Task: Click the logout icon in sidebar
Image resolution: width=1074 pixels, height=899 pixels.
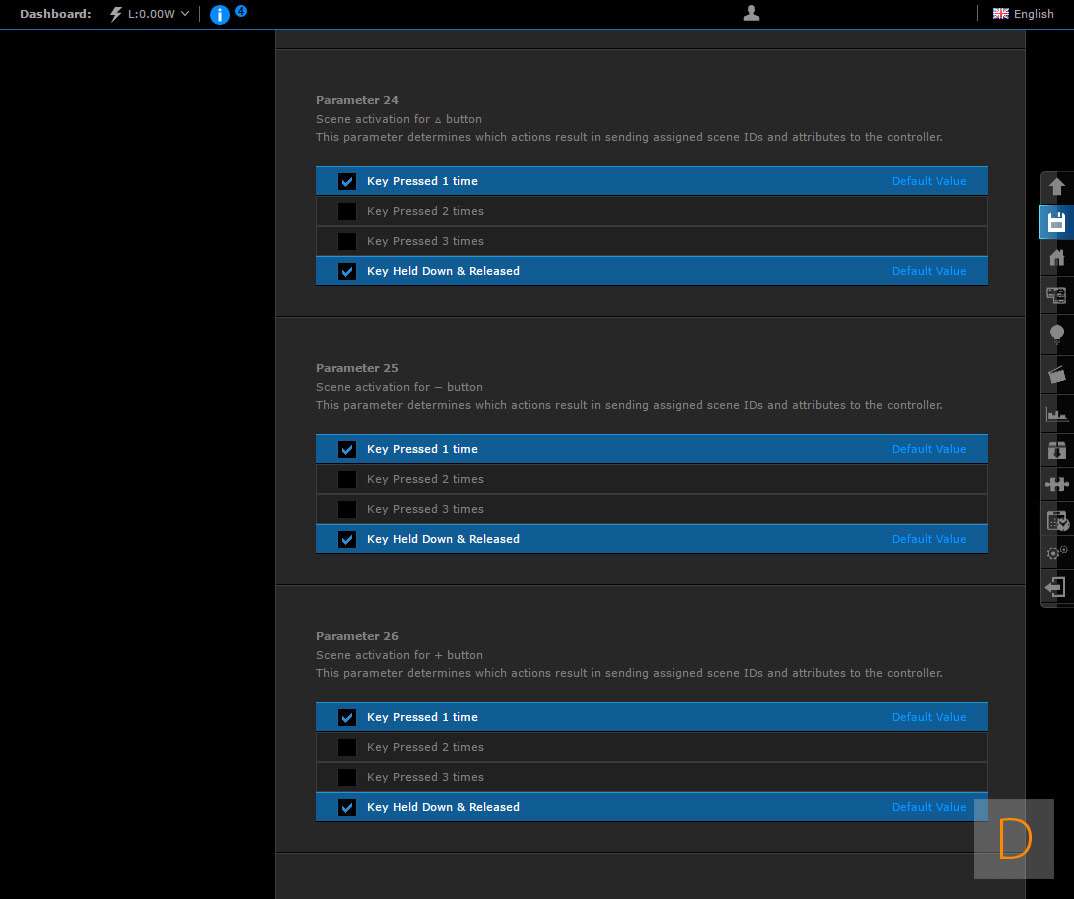Action: pyautogui.click(x=1056, y=587)
